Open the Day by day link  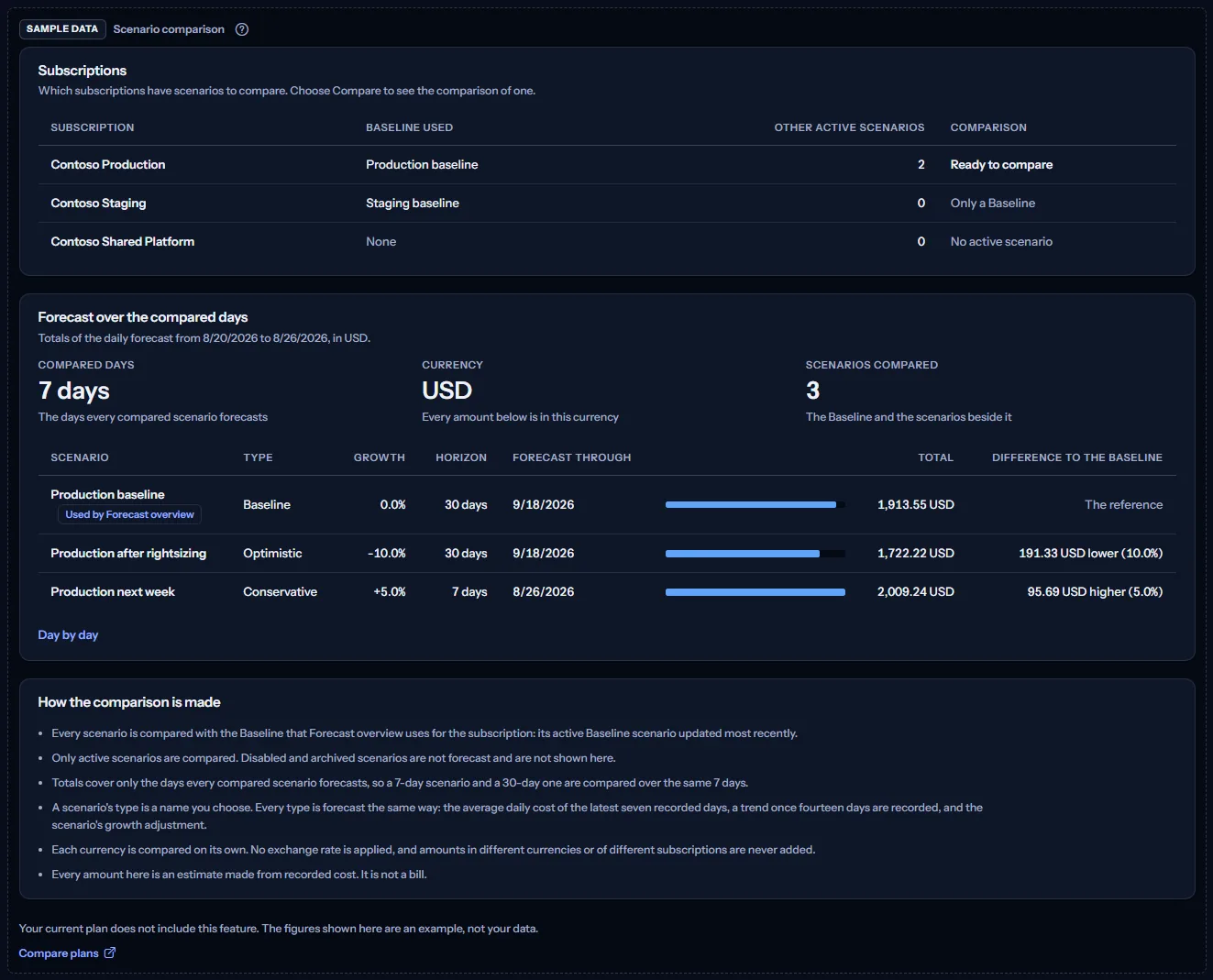click(x=68, y=635)
